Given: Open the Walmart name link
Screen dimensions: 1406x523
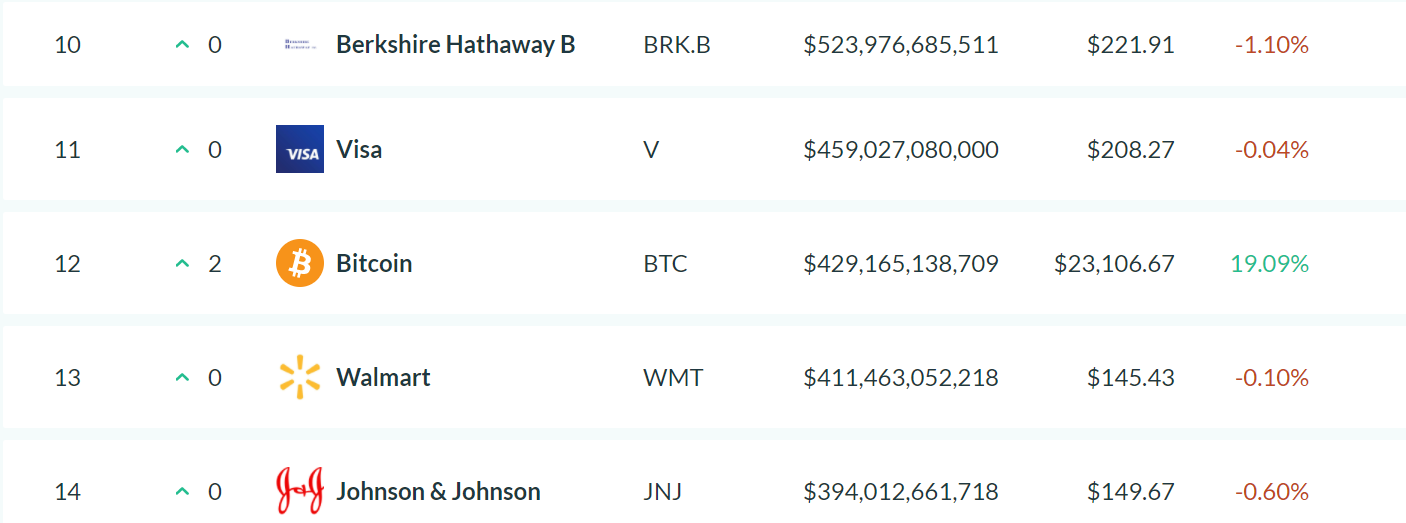Looking at the screenshot, I should pyautogui.click(x=383, y=378).
